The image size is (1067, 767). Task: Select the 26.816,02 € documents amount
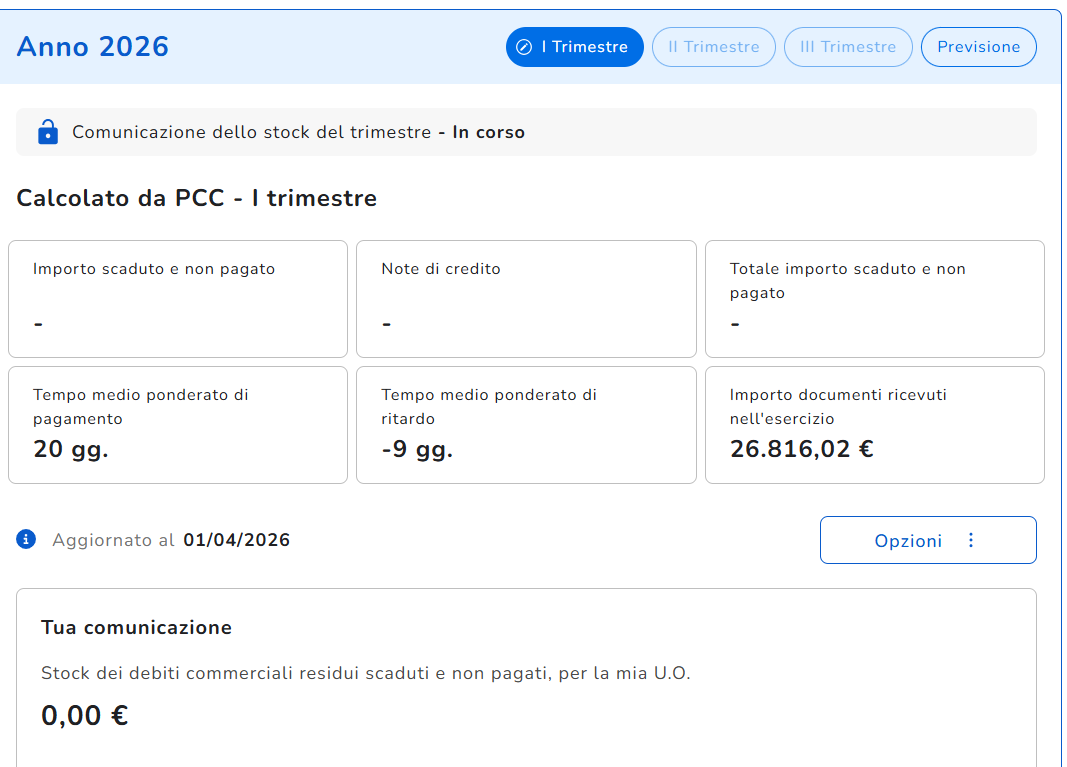801,449
